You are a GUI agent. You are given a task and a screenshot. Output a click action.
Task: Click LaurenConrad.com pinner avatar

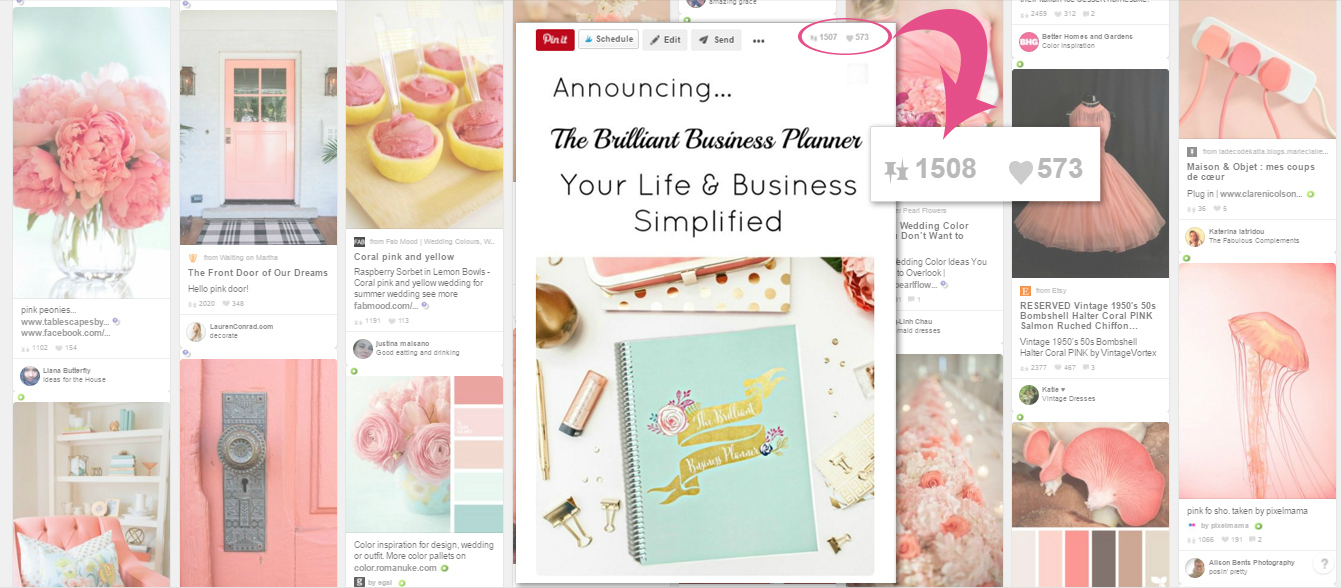[196, 331]
